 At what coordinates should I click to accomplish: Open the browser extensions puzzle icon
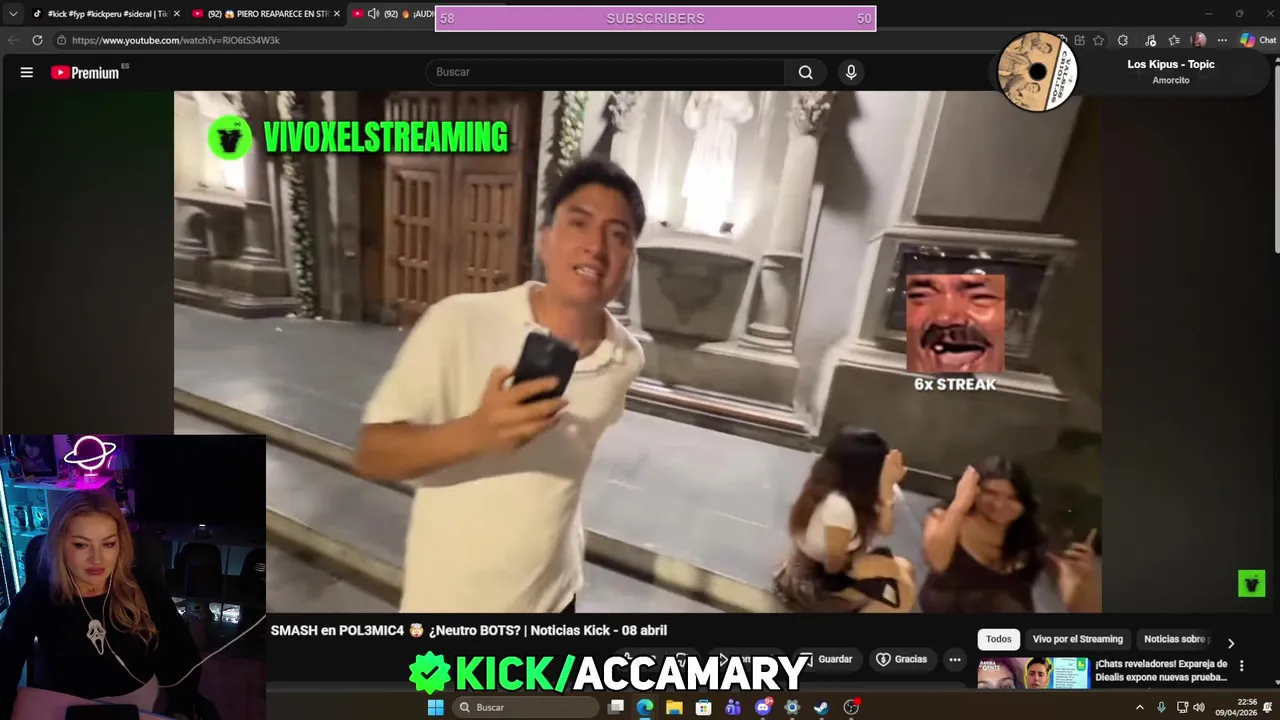point(1123,40)
